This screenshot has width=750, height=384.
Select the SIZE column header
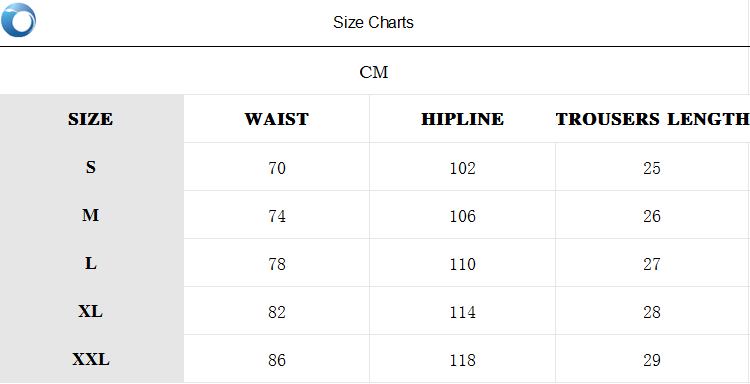tap(90, 119)
